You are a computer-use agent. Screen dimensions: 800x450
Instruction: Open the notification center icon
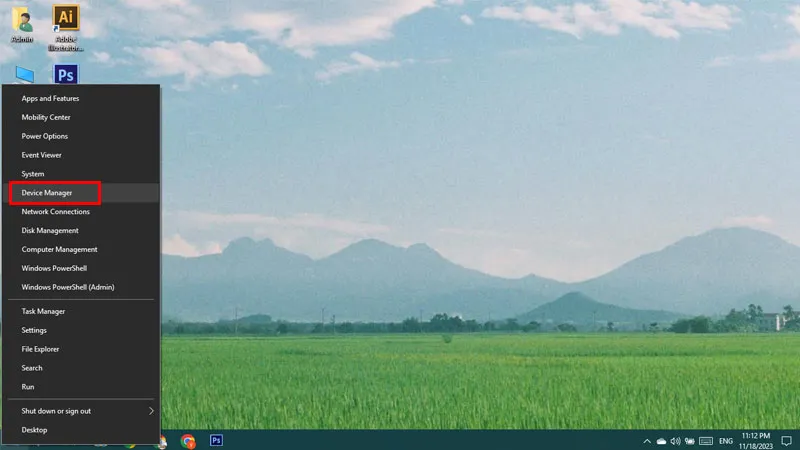click(786, 441)
